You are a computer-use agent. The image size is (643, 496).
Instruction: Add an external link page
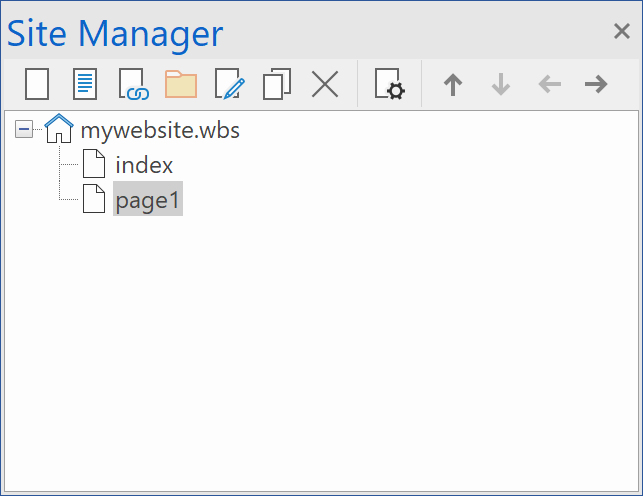point(132,84)
